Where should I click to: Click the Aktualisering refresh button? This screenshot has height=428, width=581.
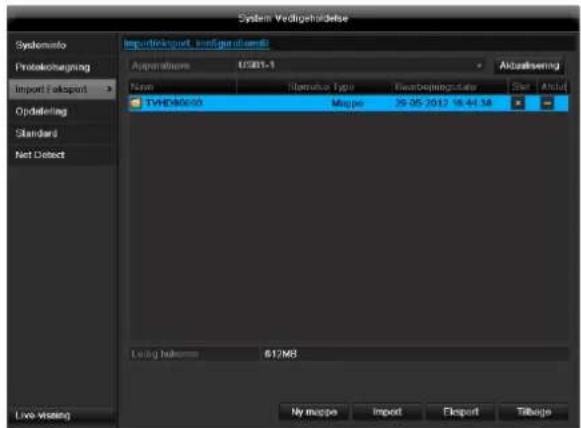[x=529, y=66]
